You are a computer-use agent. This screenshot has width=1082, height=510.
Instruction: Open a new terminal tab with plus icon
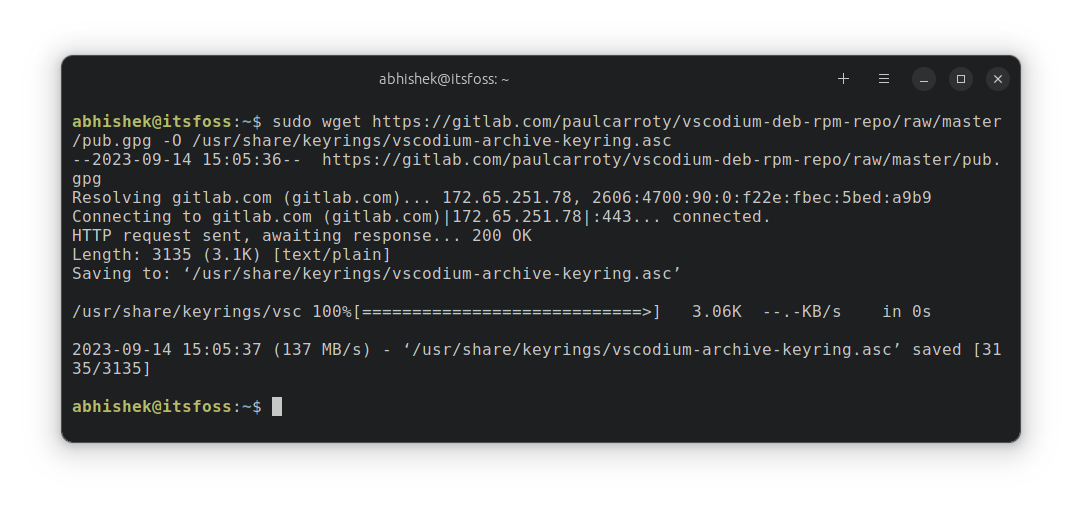[843, 79]
